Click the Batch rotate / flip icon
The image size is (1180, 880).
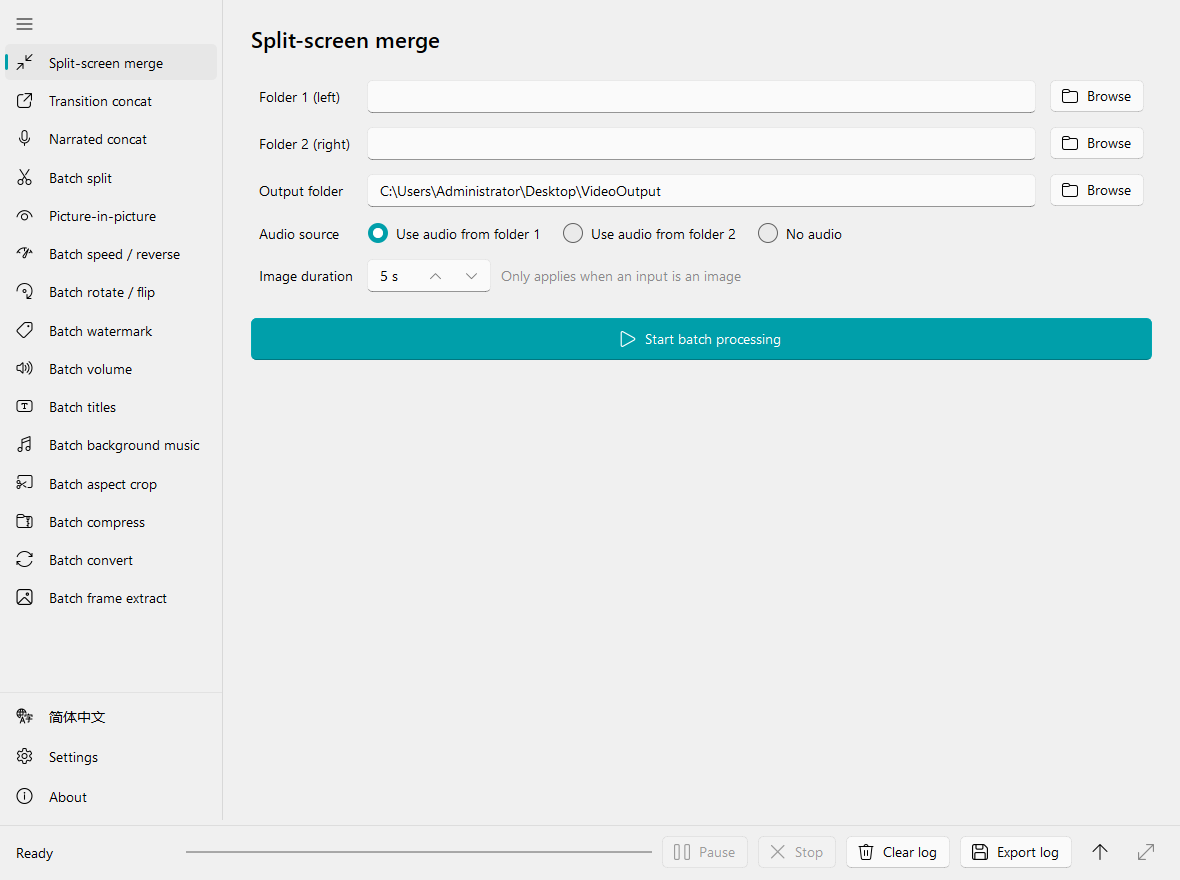(x=25, y=292)
